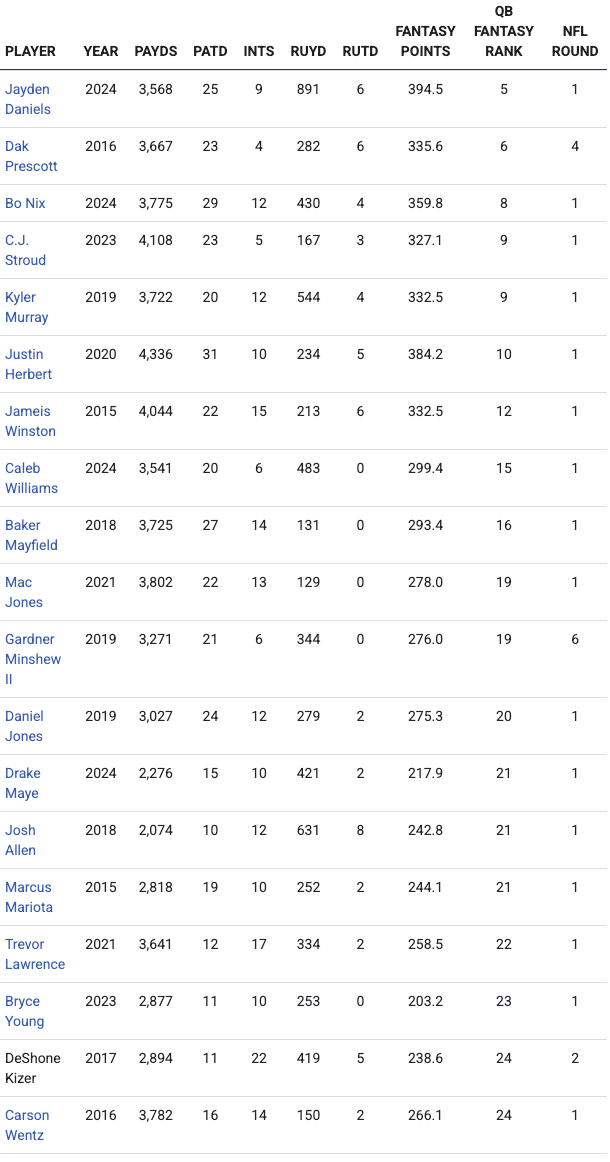
Task: Open Gardner Minshew II link
Action: [x=32, y=659]
